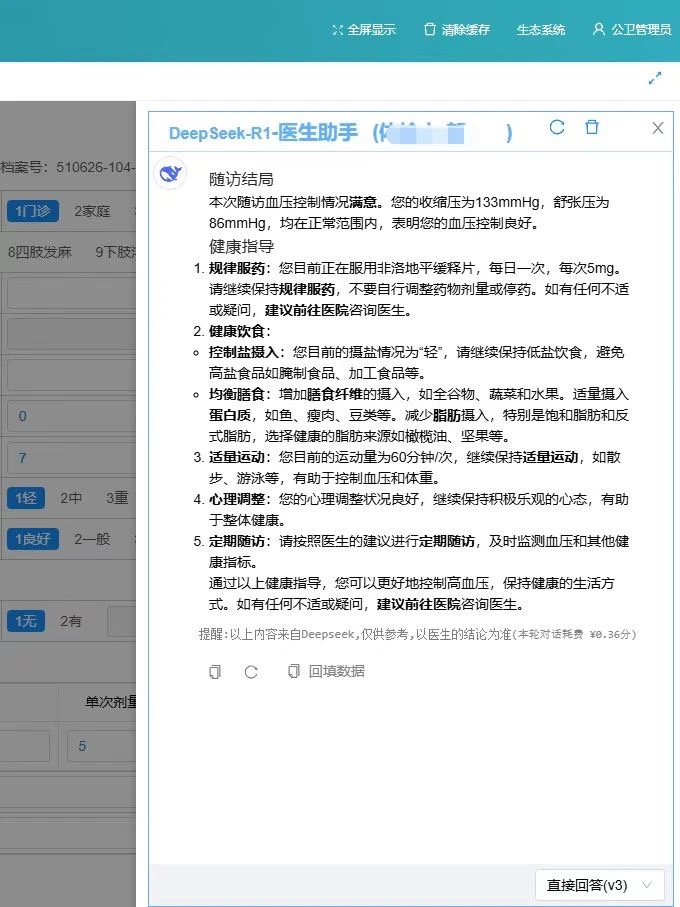Select 1良好 psychological adjustment option
The width and height of the screenshot is (680, 907).
point(31,539)
